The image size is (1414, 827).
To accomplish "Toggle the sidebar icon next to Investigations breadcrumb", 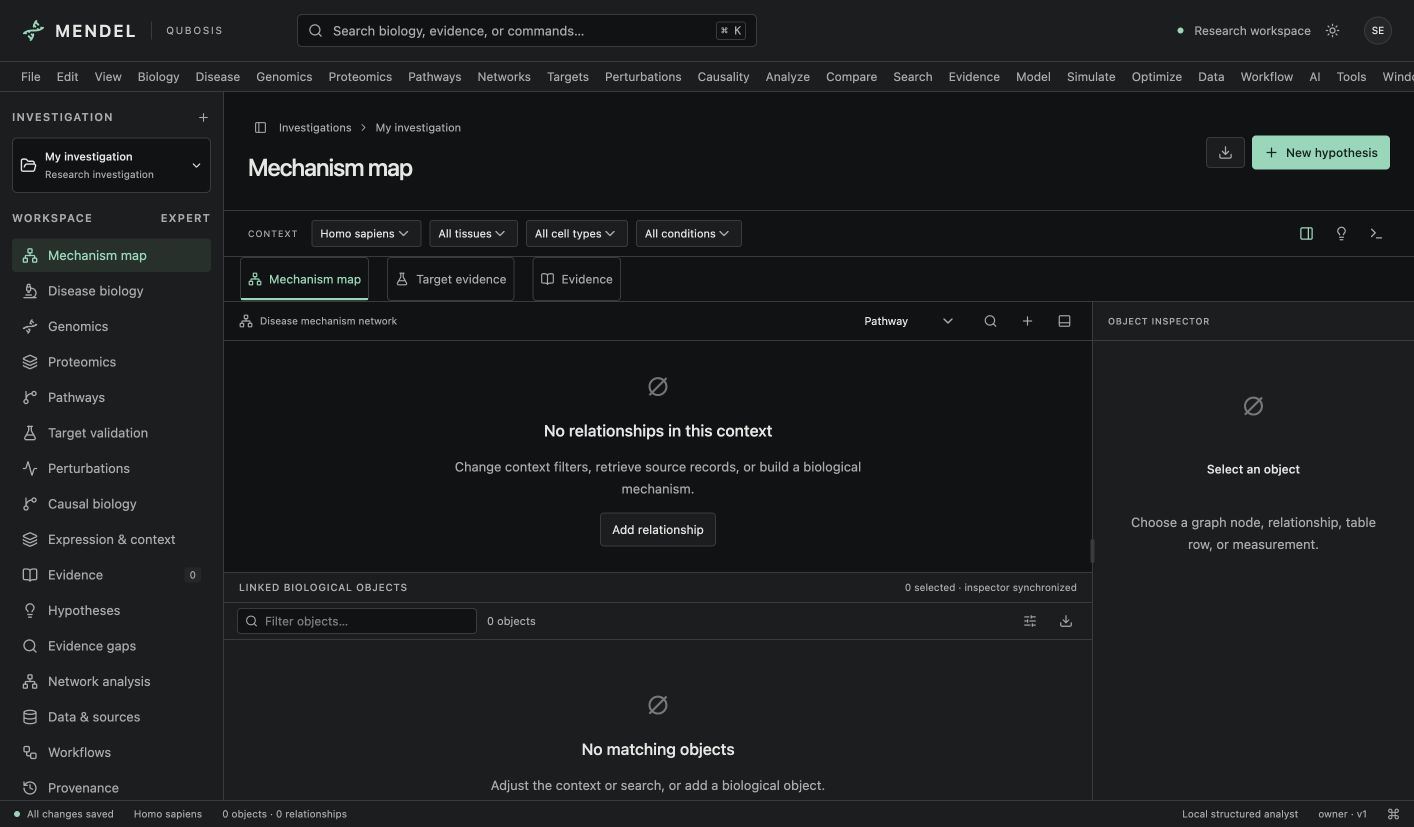I will (x=260, y=128).
